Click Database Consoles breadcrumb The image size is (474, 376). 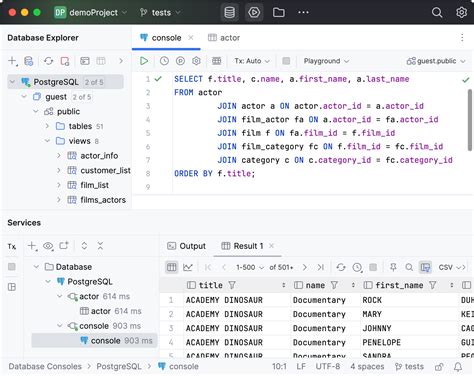coord(45,367)
